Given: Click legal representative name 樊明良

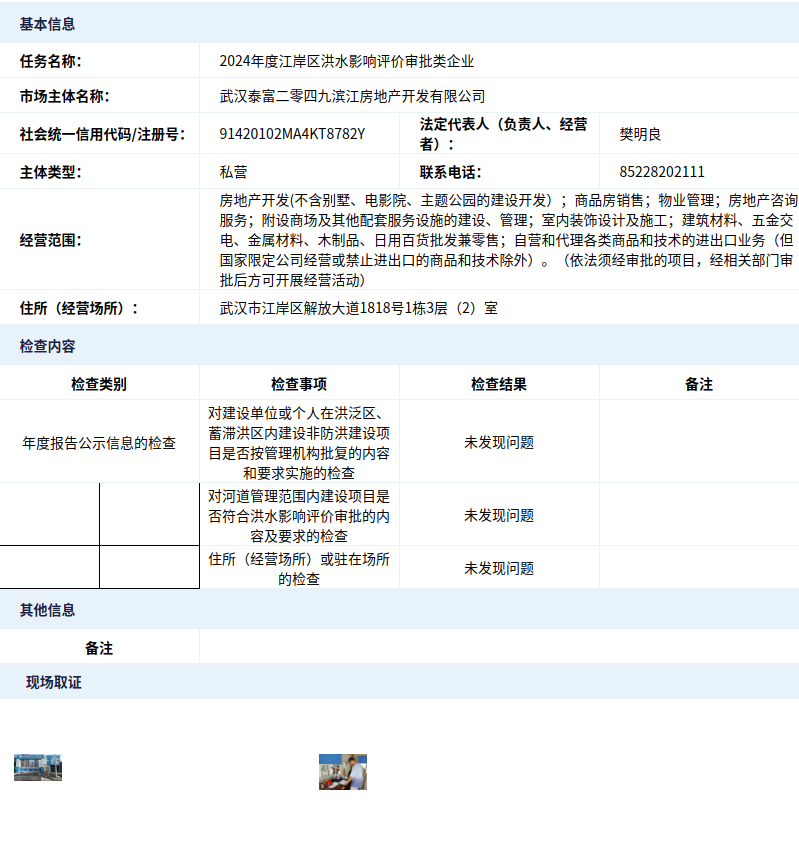Looking at the screenshot, I should point(640,134).
